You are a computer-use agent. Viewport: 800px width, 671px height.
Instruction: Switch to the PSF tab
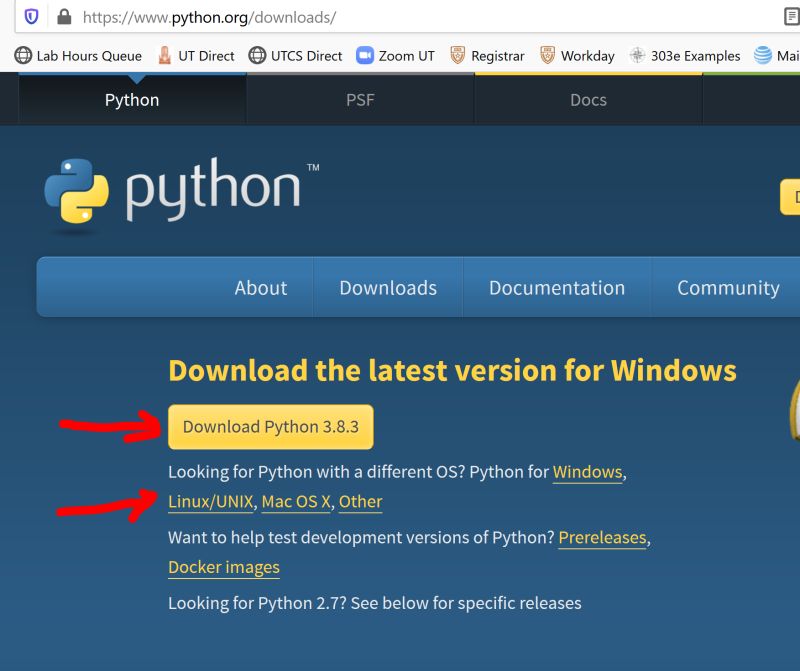pyautogui.click(x=360, y=100)
